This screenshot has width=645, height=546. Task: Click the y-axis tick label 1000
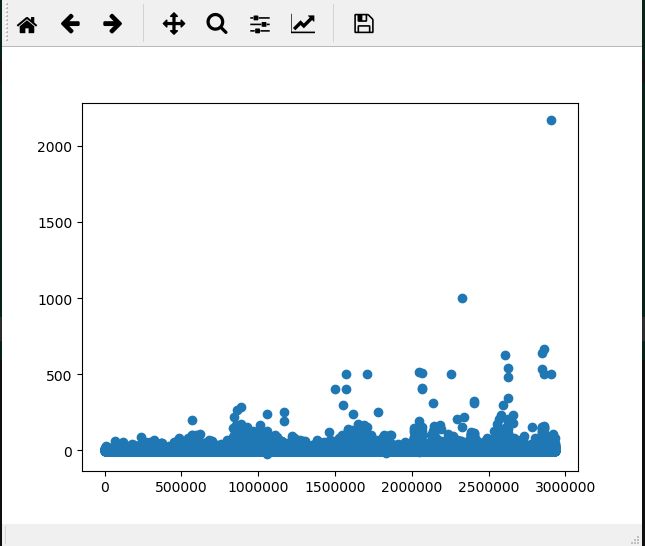pyautogui.click(x=55, y=300)
